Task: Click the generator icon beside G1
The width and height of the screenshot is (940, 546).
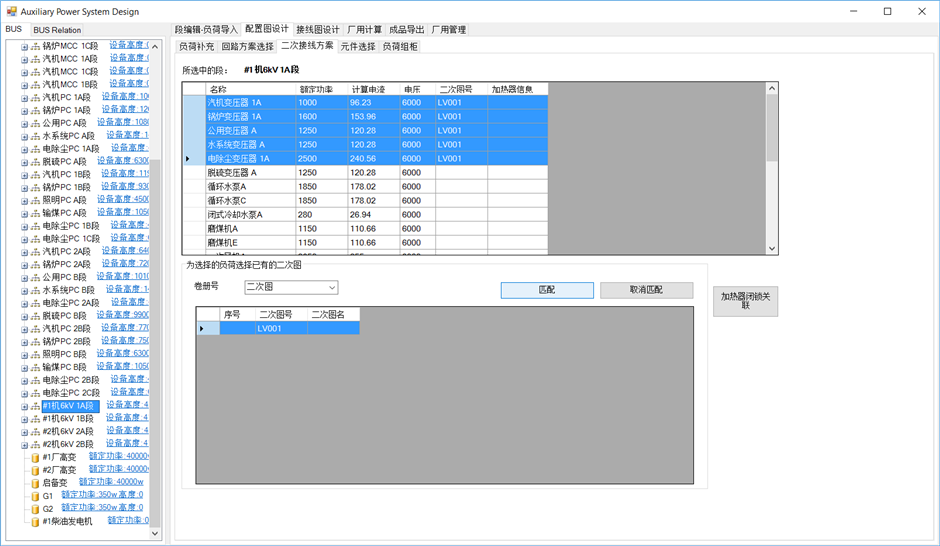Action: click(35, 496)
